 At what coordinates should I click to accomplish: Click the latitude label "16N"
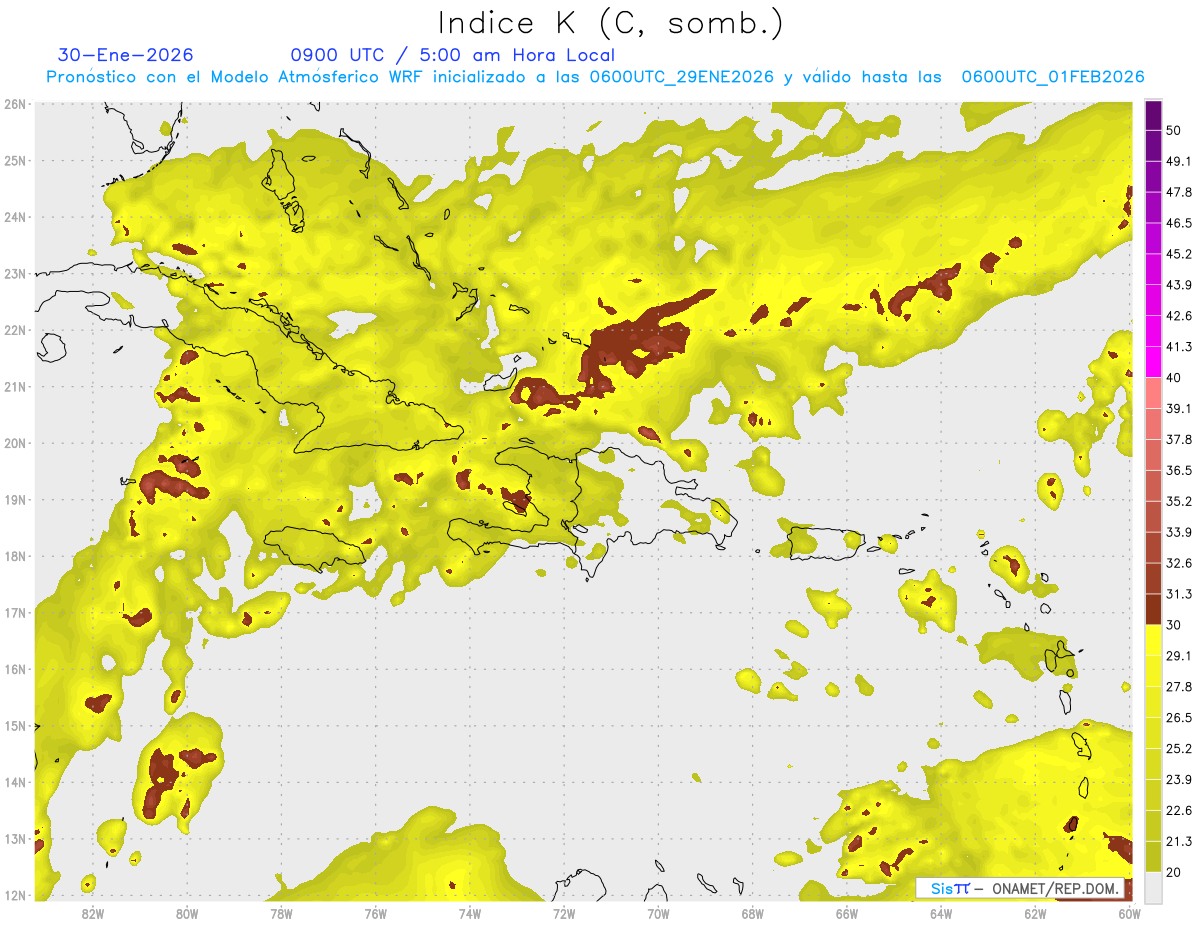point(15,669)
